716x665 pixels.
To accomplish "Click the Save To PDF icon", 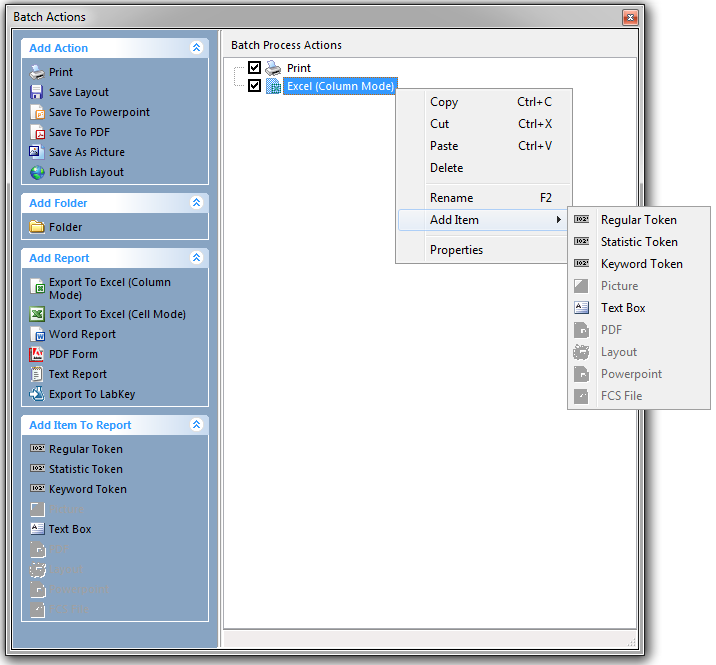I will [37, 132].
